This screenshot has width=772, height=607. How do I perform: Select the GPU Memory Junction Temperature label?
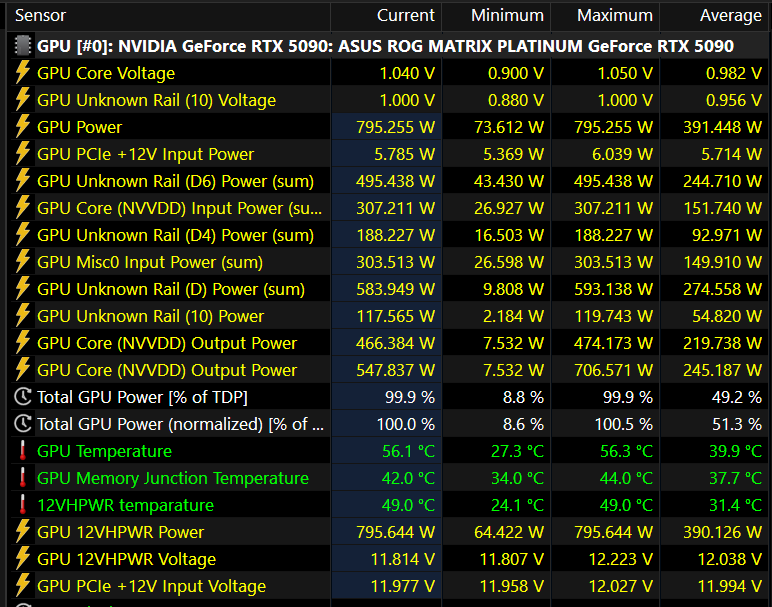173,479
